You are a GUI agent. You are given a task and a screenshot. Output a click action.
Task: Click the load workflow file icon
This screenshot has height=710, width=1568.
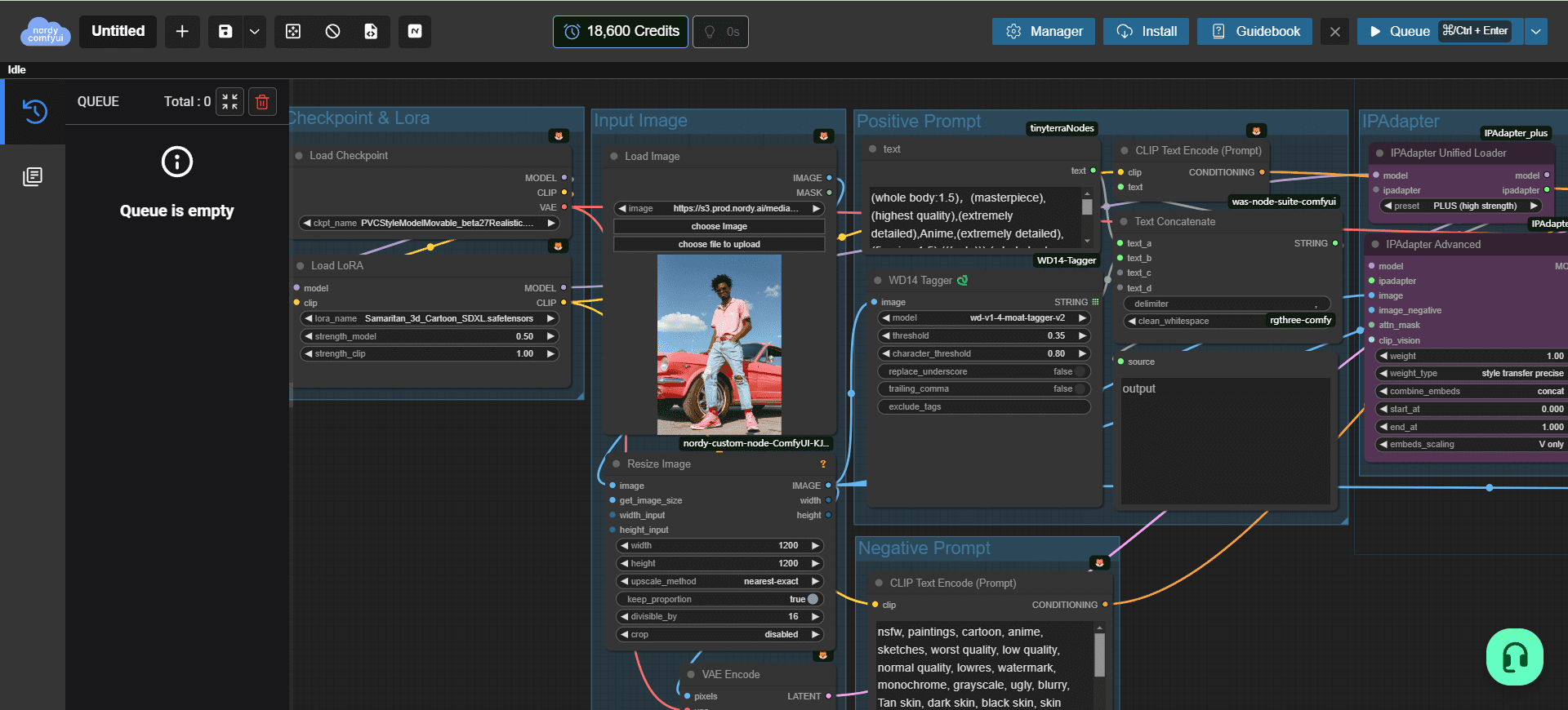[371, 31]
